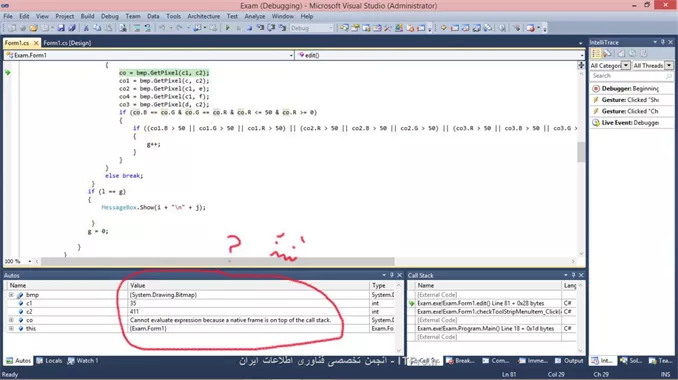Click the Show Next Statement yellow arrow icon

point(444,28)
